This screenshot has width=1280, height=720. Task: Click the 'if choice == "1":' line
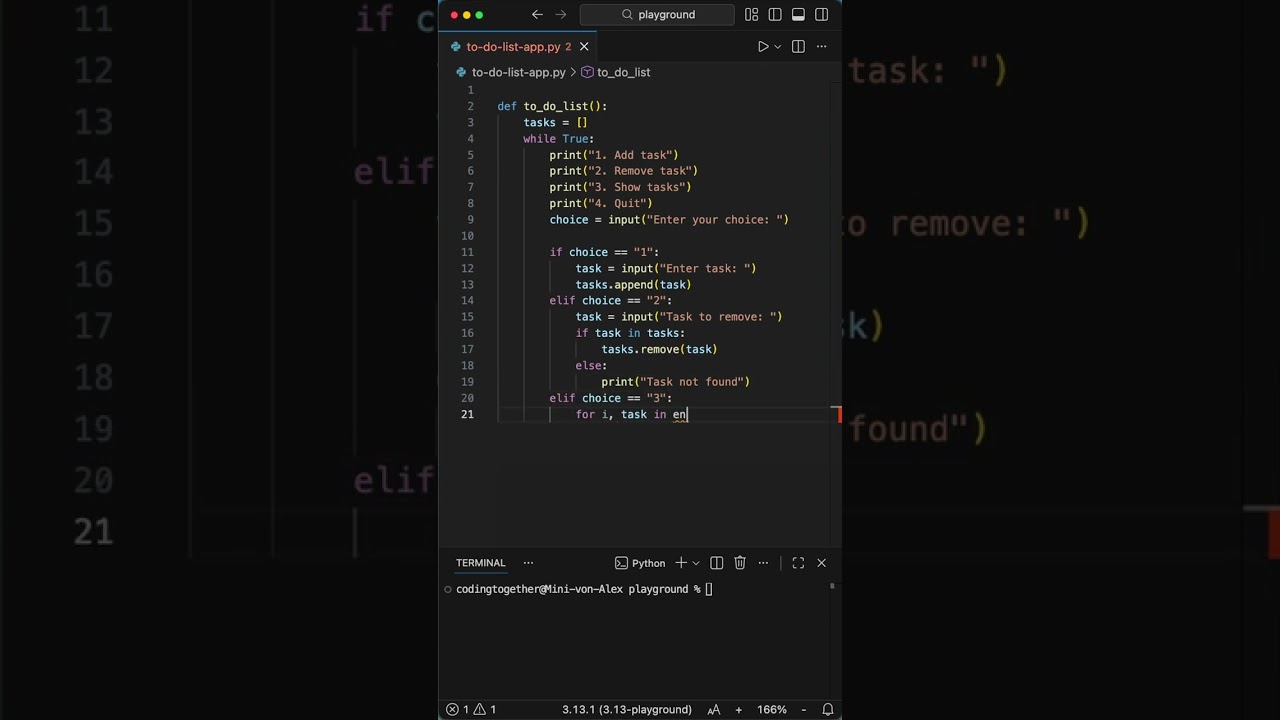[x=604, y=252]
